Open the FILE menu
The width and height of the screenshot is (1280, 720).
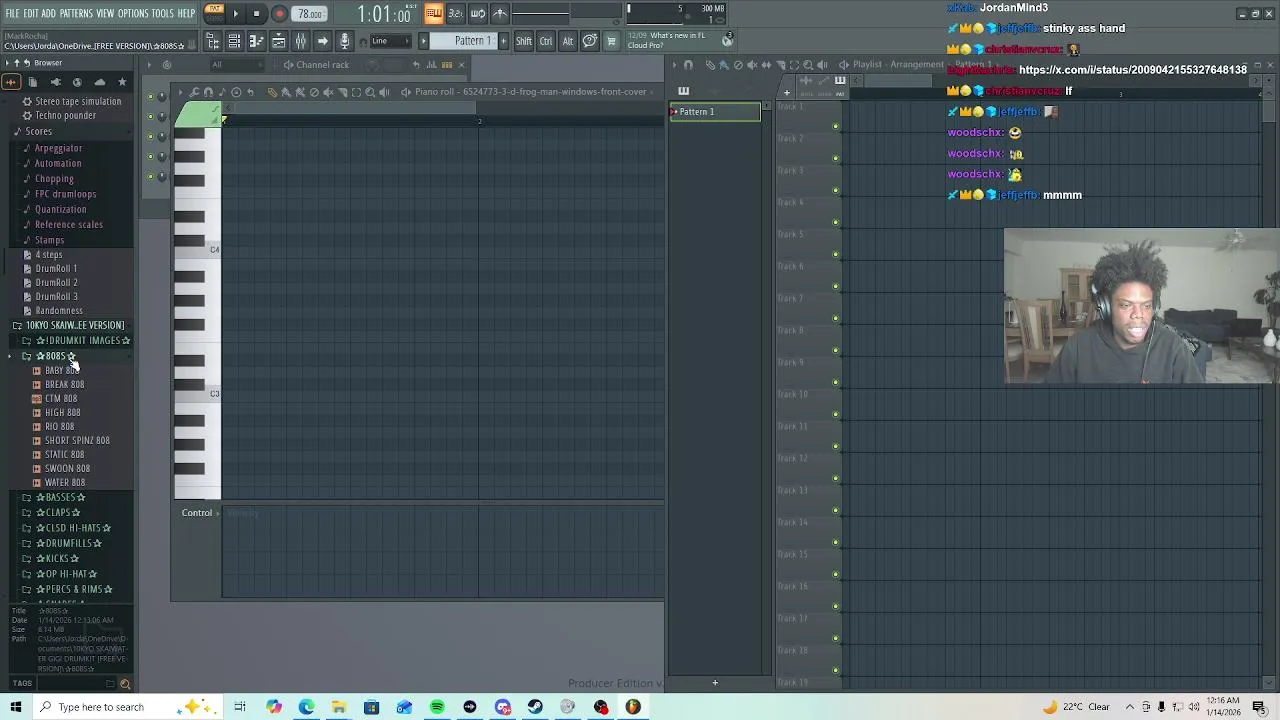pyautogui.click(x=13, y=14)
